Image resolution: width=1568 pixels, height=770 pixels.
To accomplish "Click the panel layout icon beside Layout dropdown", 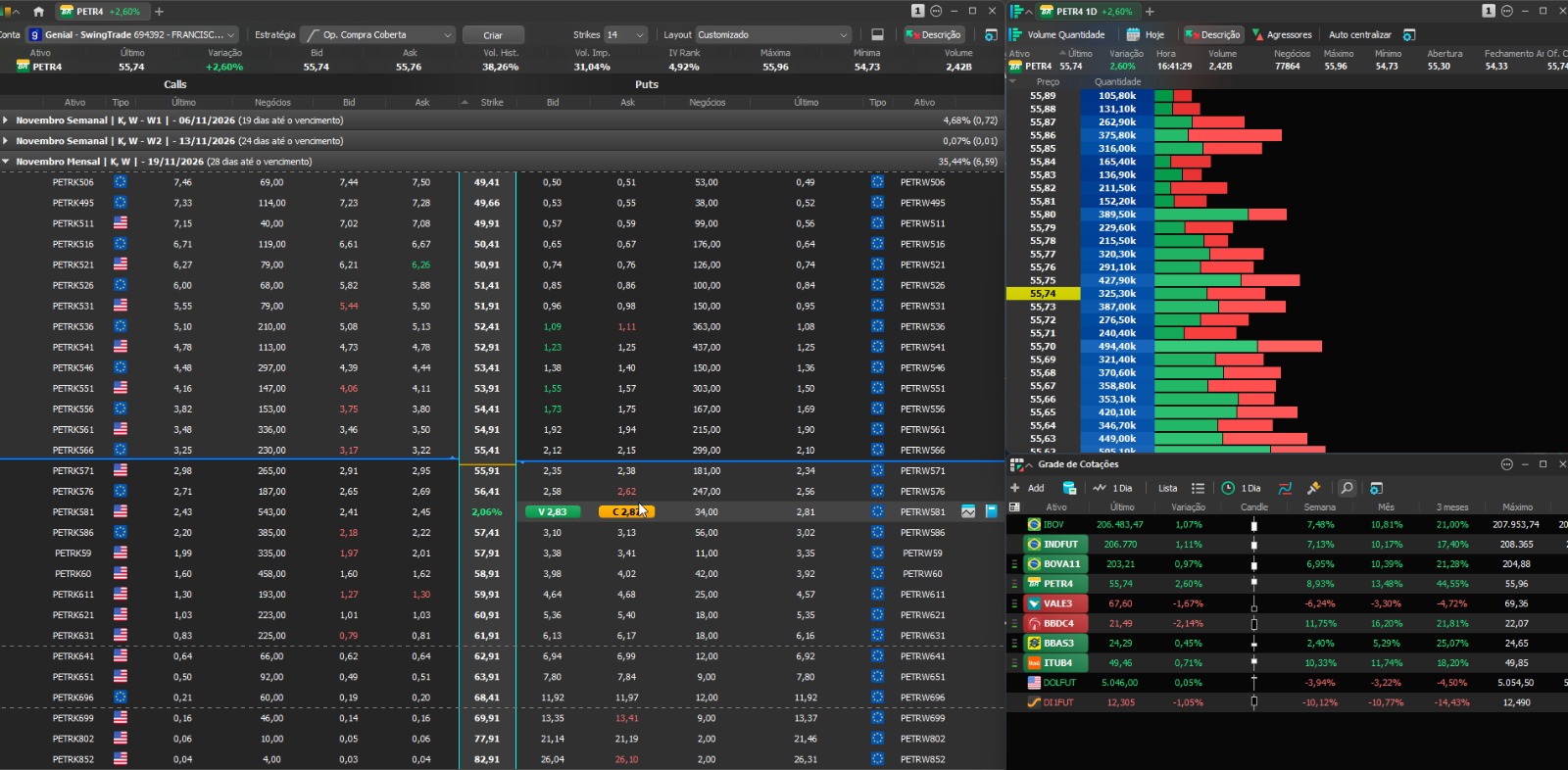I will pyautogui.click(x=877, y=34).
